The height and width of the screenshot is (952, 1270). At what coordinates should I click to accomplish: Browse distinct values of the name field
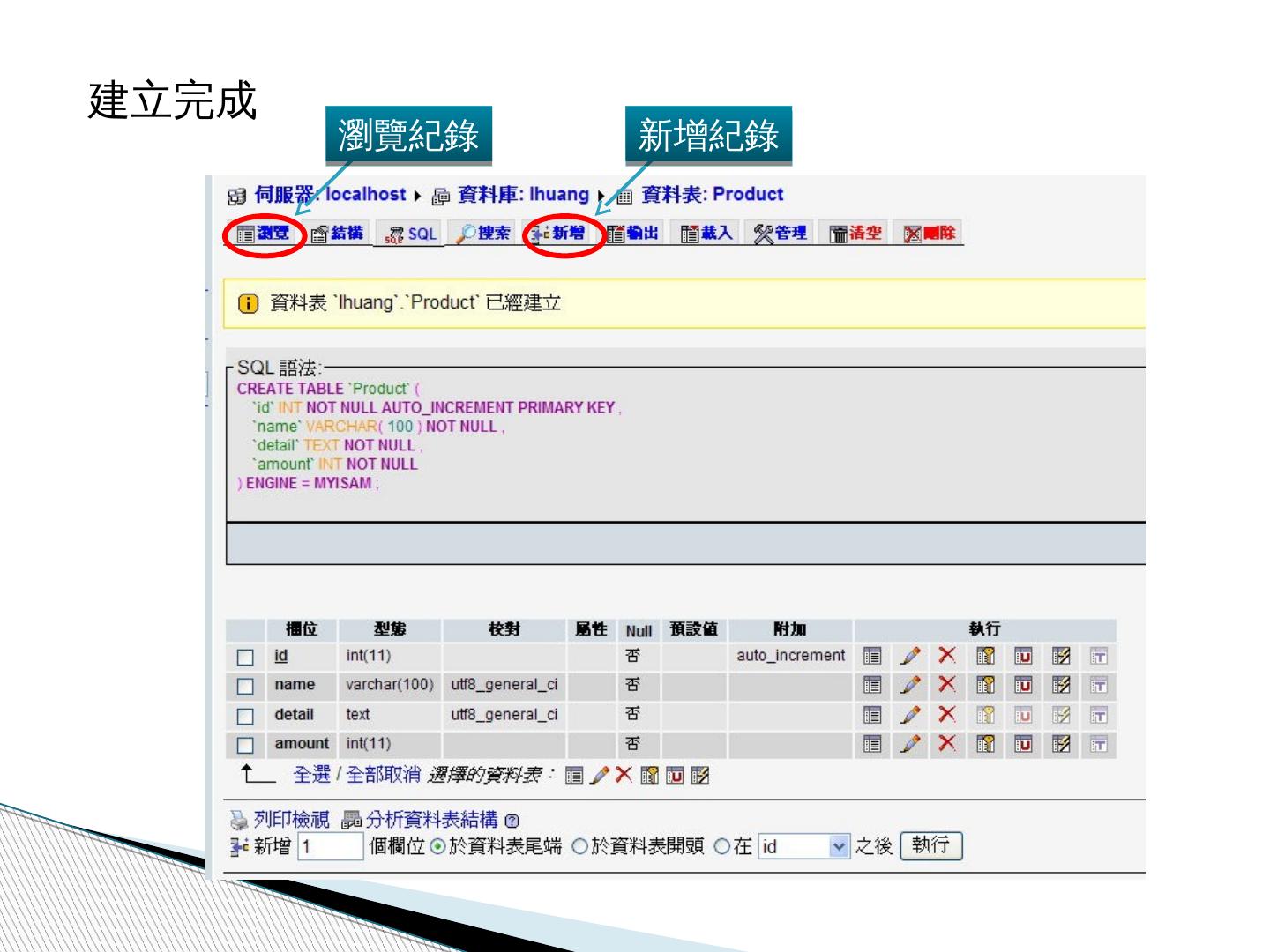coord(872,685)
